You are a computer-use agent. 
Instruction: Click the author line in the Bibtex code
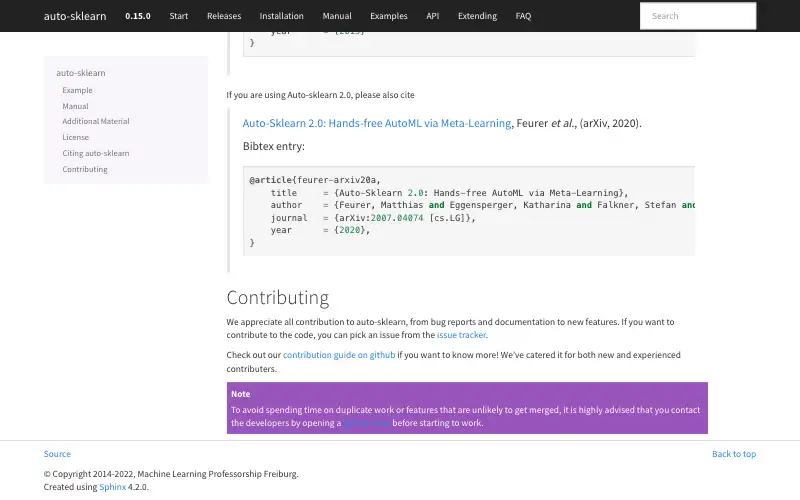click(483, 205)
